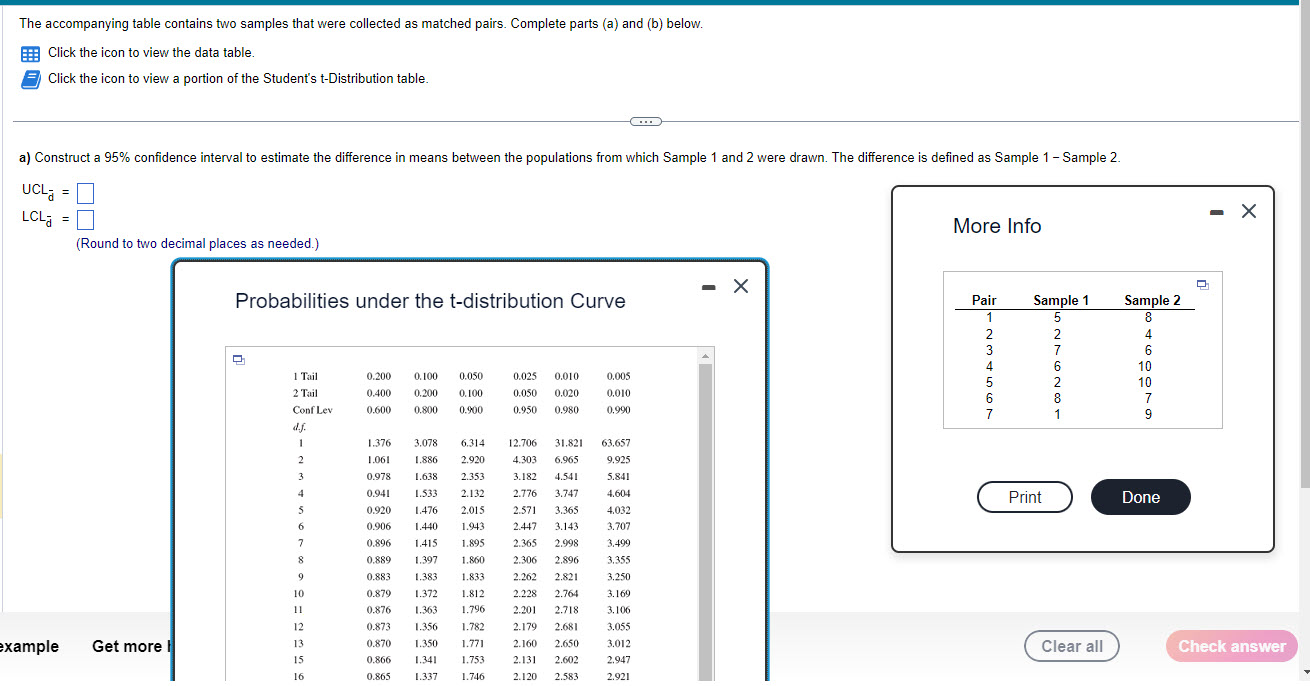
Task: Click the UCL answer input box
Action: tap(85, 192)
